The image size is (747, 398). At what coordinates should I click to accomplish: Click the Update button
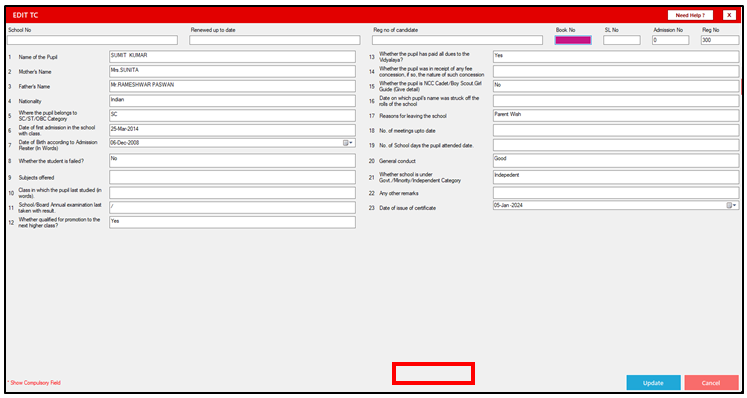[653, 383]
